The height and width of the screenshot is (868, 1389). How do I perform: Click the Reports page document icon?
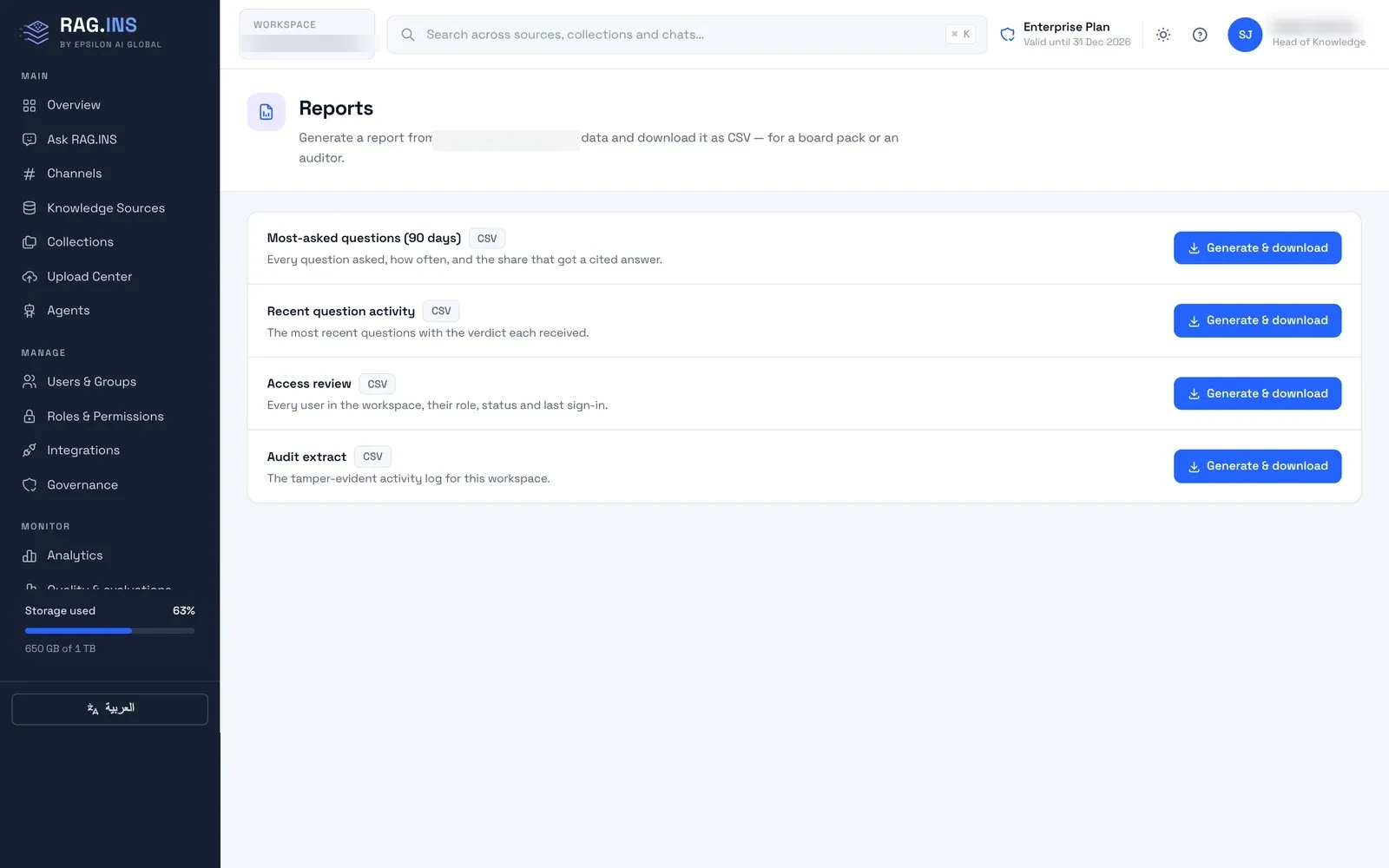click(267, 112)
